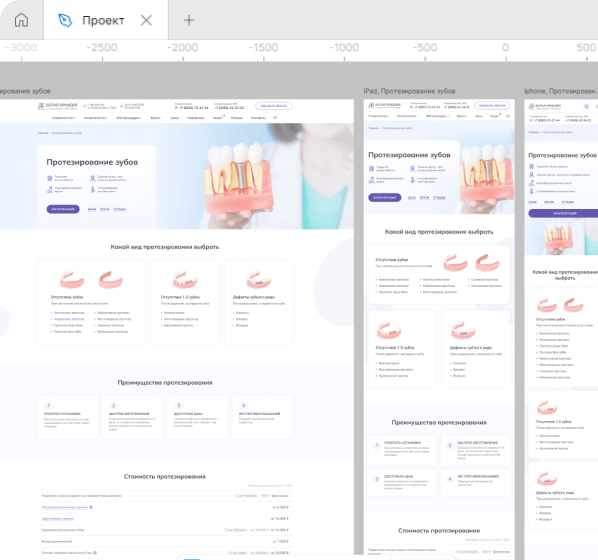This screenshot has width=598, height=560.
Task: Click outlined Заказать звонок button in iPad frame
Action: pos(492,105)
